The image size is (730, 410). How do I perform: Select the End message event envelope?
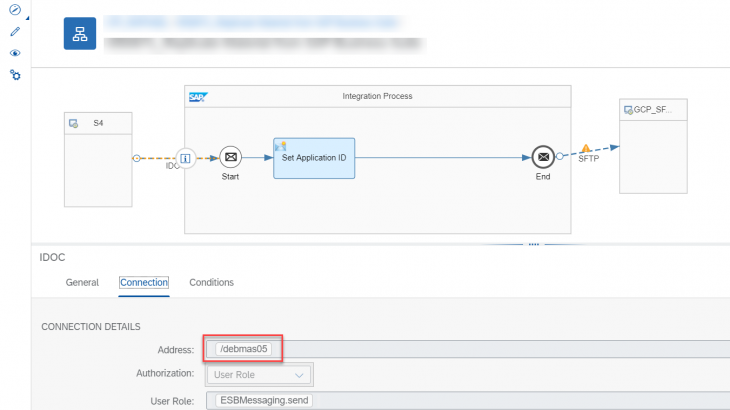(543, 157)
